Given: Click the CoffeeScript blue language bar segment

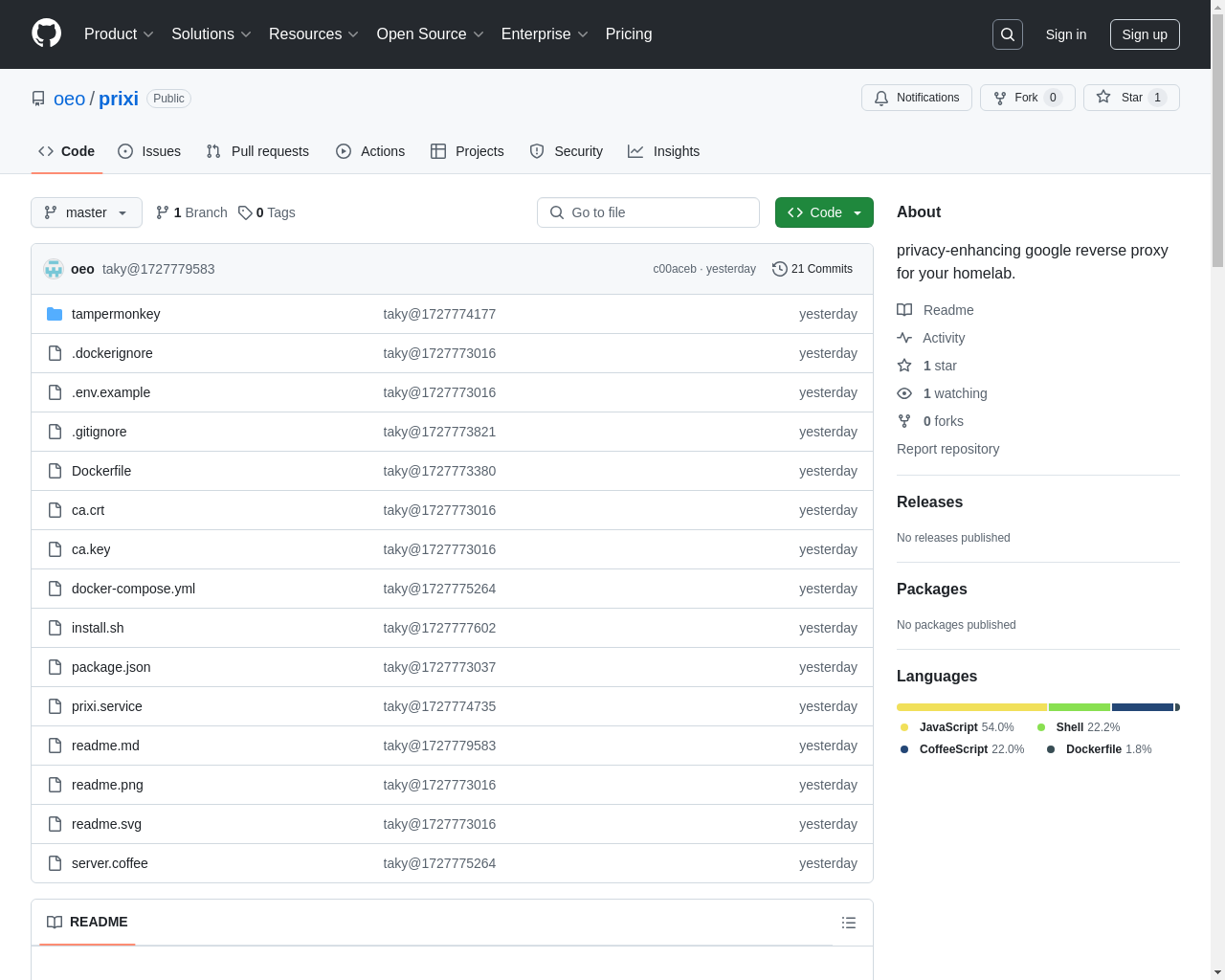Looking at the screenshot, I should point(1143,707).
